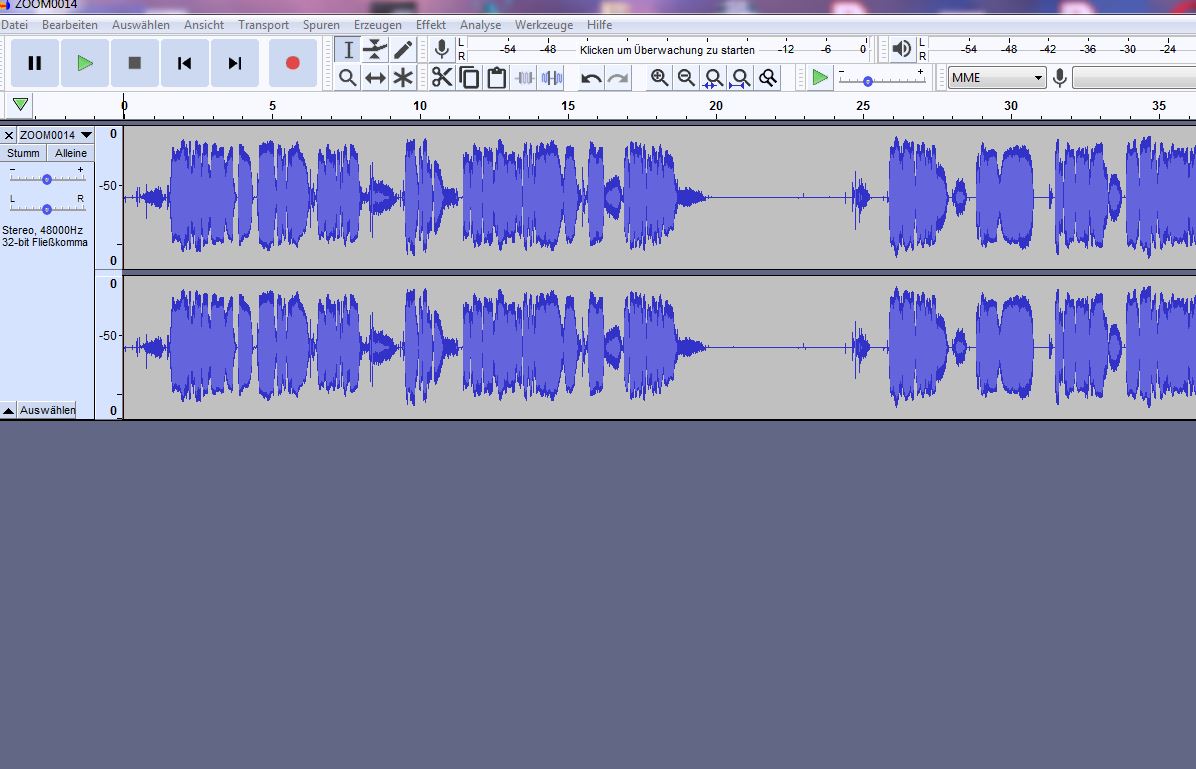Open the ZOOM0014 track dropdown menu

click(x=56, y=135)
